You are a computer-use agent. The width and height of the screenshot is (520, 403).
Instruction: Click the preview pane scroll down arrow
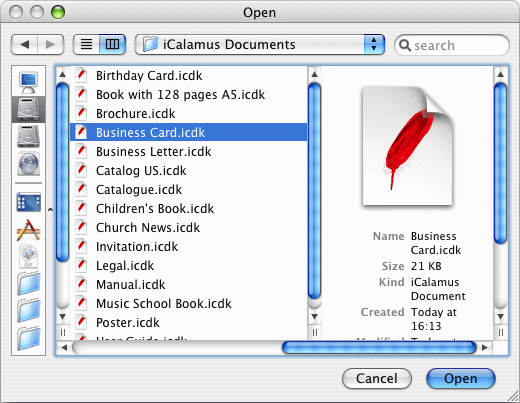pos(500,316)
